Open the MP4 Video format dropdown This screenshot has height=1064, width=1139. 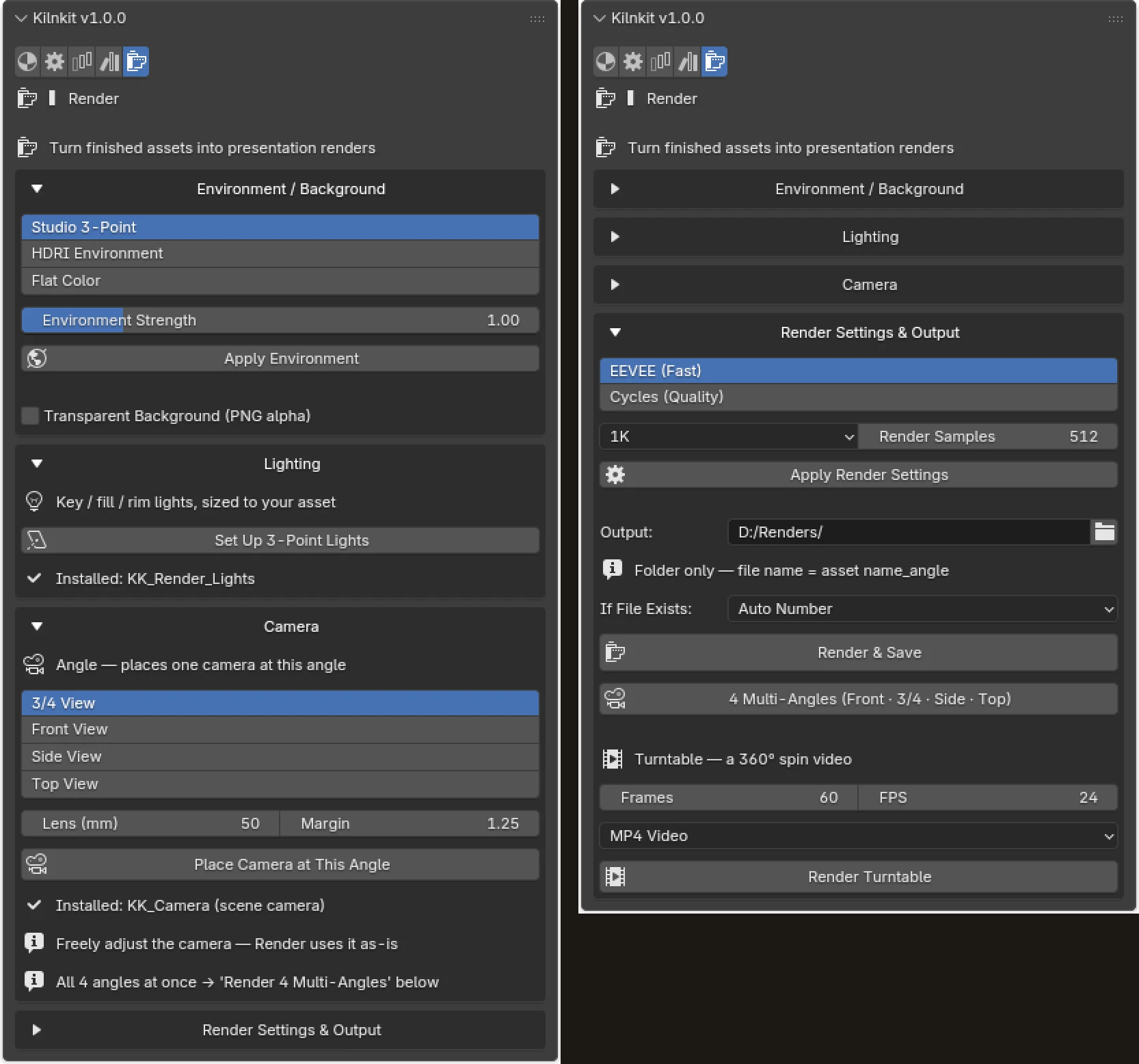(x=859, y=836)
